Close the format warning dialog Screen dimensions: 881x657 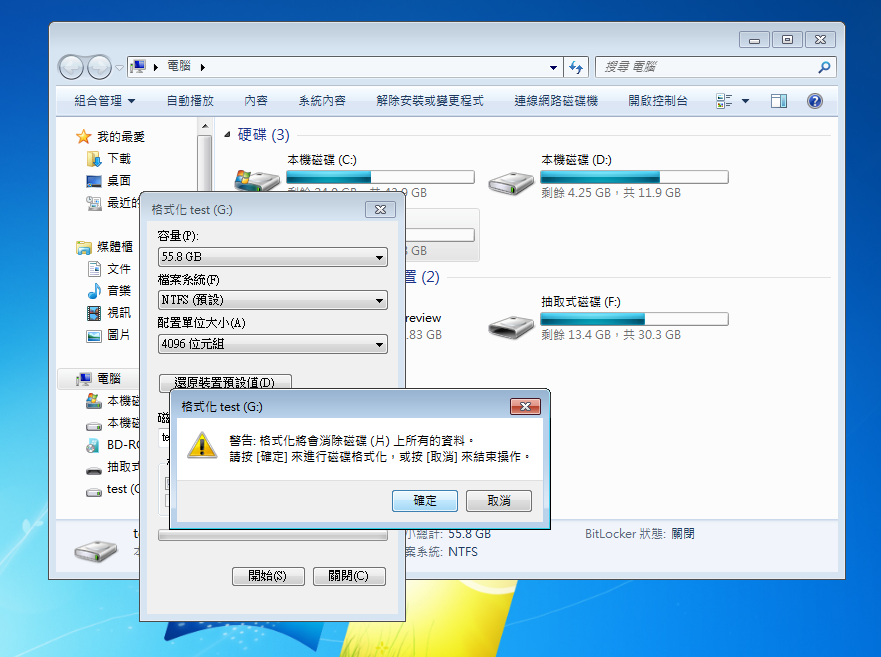point(525,406)
